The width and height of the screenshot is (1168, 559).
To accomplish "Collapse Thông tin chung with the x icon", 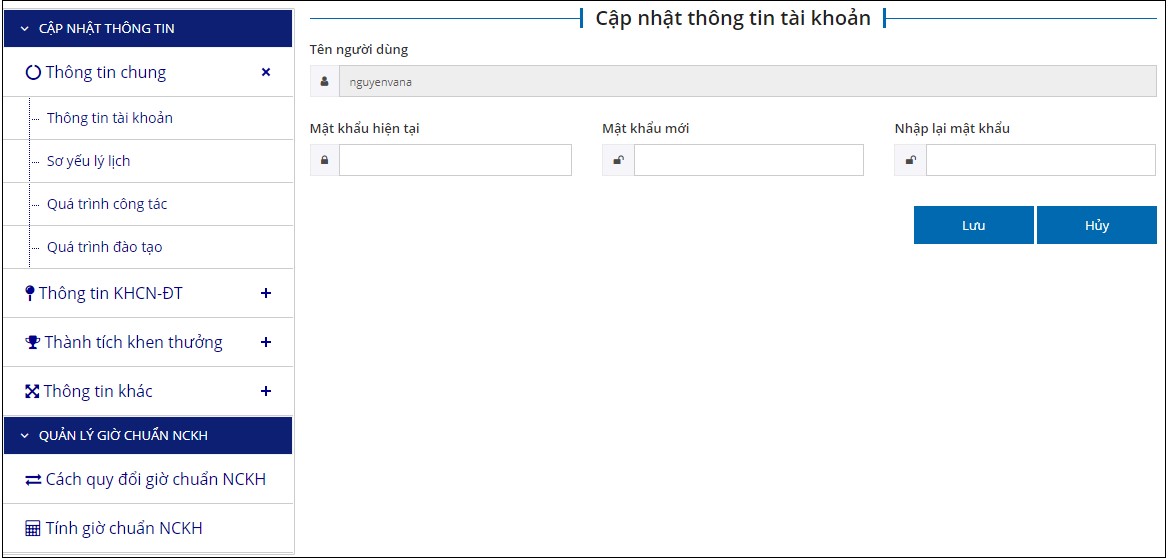I will pos(266,72).
